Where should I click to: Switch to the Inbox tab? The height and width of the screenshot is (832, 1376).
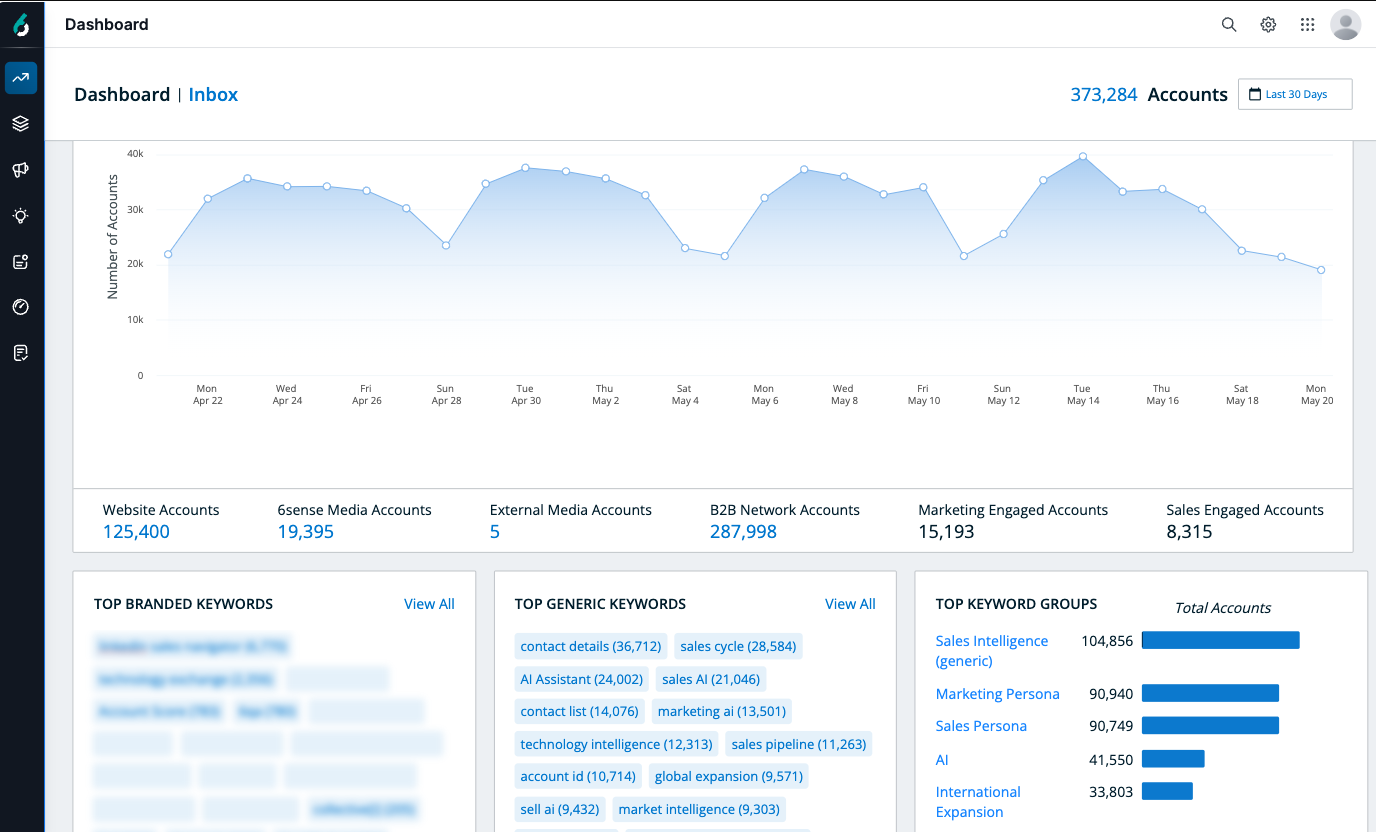(213, 95)
